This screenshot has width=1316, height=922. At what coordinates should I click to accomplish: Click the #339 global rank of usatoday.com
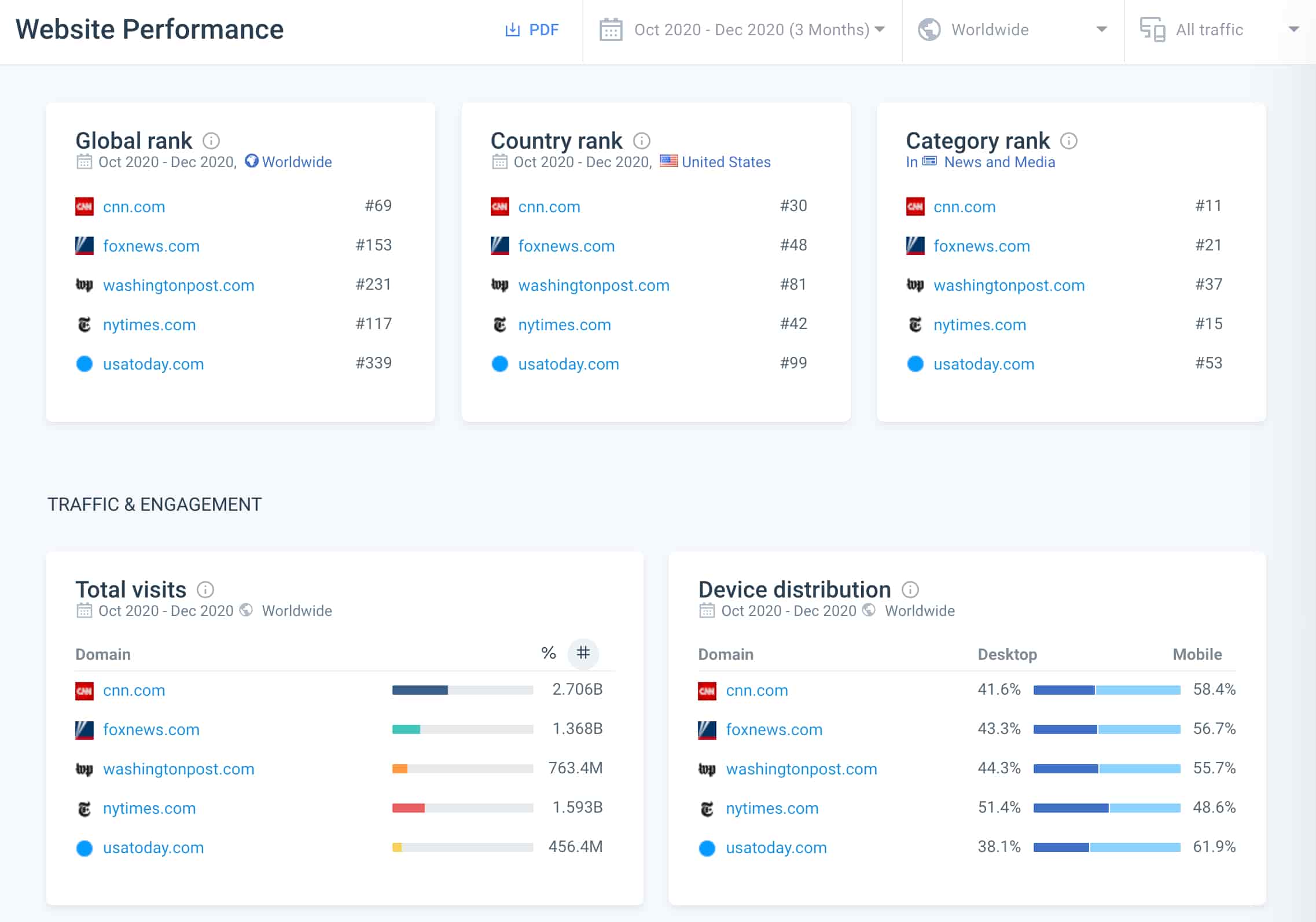[x=374, y=363]
